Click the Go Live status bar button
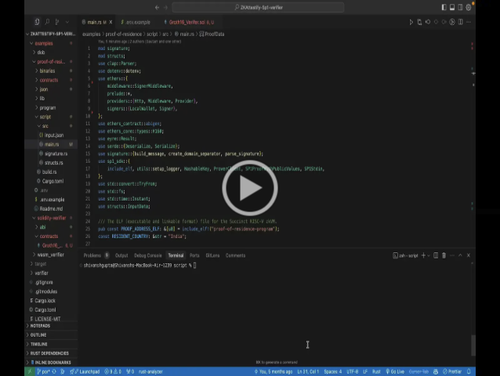The height and width of the screenshot is (376, 500). coord(395,371)
